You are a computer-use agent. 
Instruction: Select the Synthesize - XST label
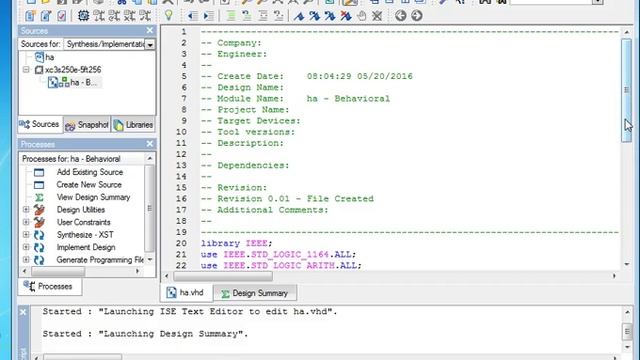85,235
